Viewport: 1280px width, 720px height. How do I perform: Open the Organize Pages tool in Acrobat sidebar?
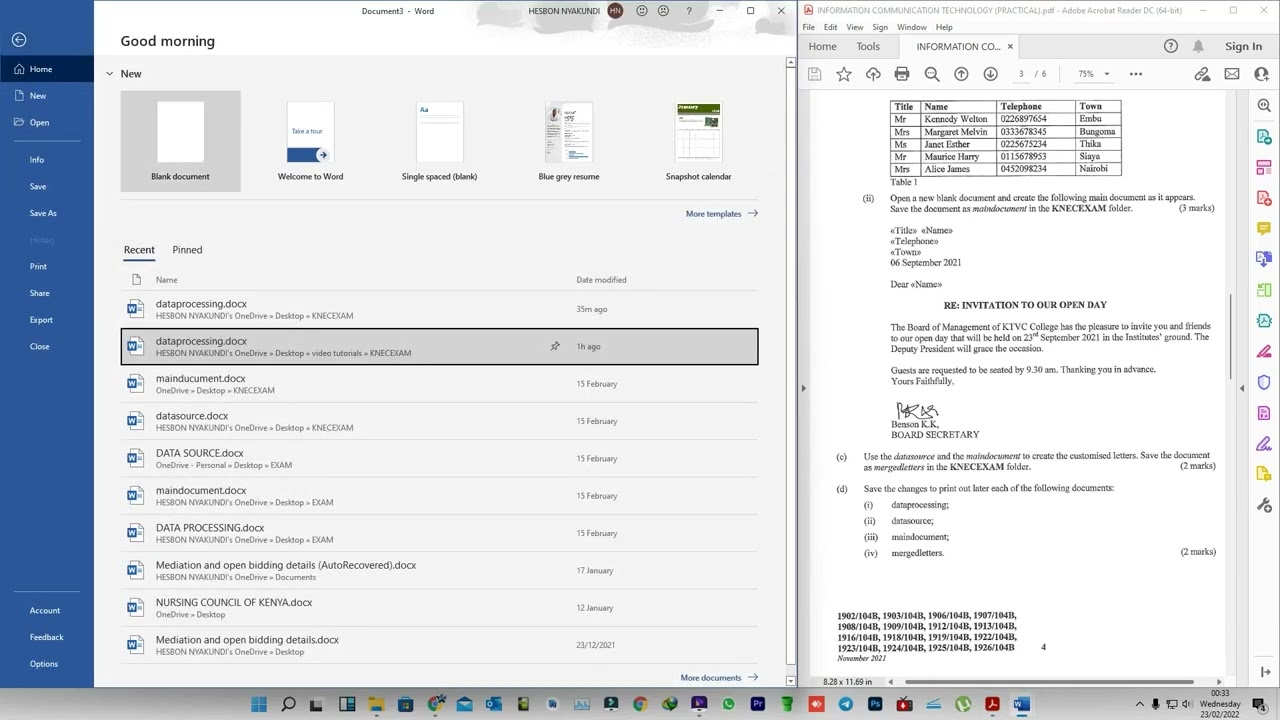pyautogui.click(x=1264, y=290)
